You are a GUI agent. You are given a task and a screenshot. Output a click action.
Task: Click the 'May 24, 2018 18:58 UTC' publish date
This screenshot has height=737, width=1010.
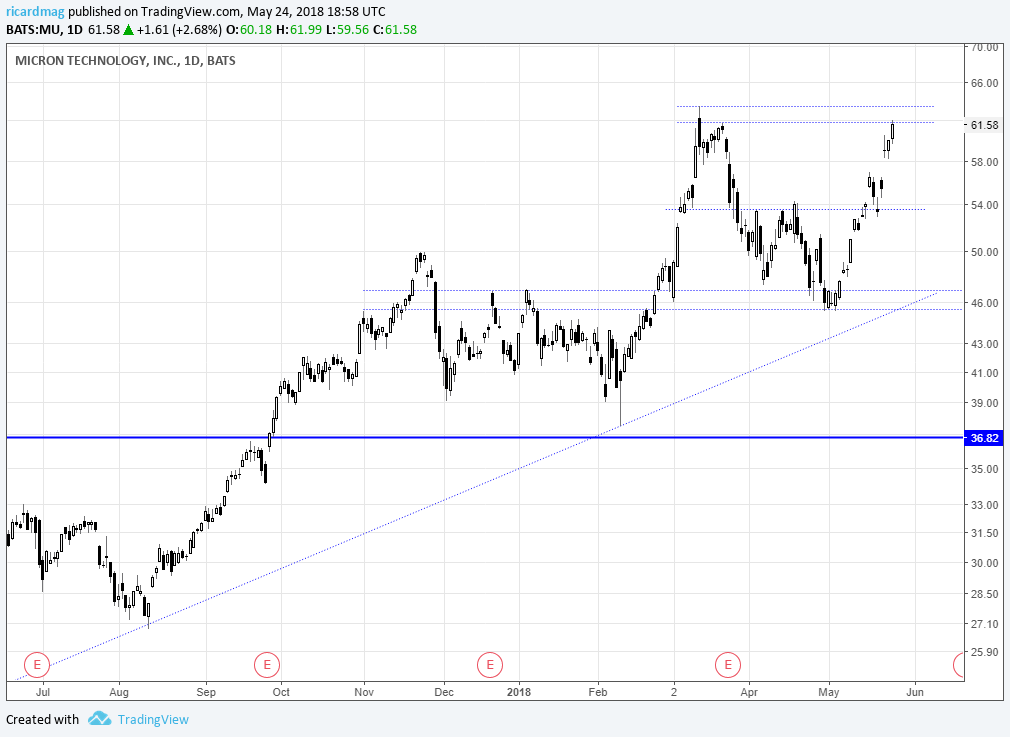pyautogui.click(x=316, y=12)
